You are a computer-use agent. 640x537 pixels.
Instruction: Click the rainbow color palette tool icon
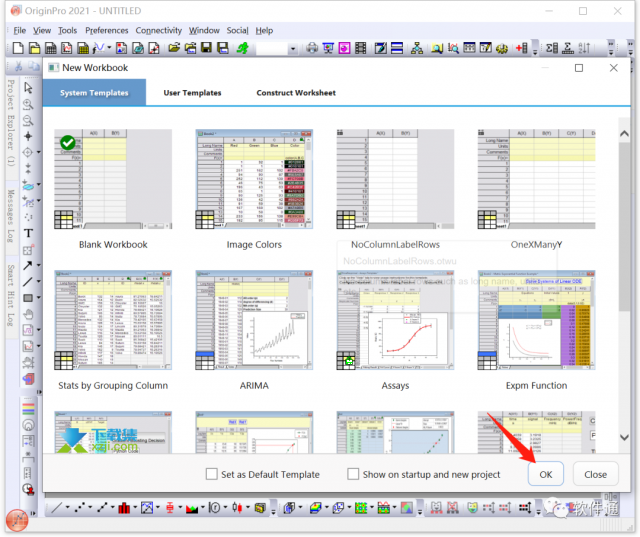[28, 408]
